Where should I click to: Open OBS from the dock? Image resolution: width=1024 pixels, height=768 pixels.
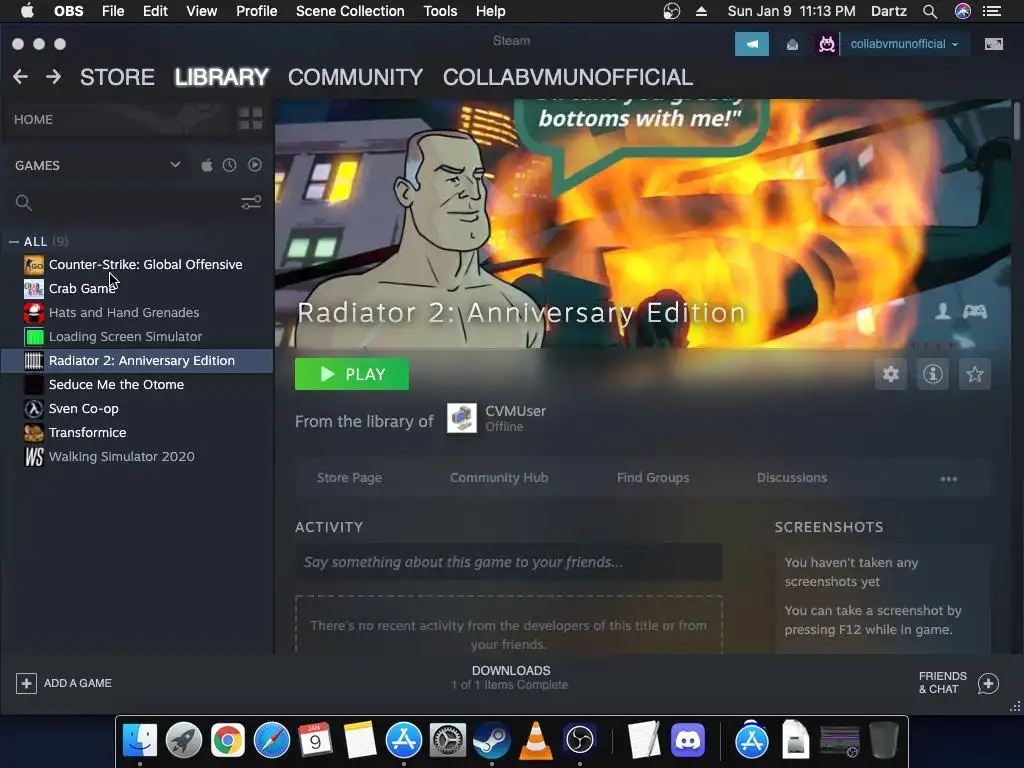[x=580, y=741]
